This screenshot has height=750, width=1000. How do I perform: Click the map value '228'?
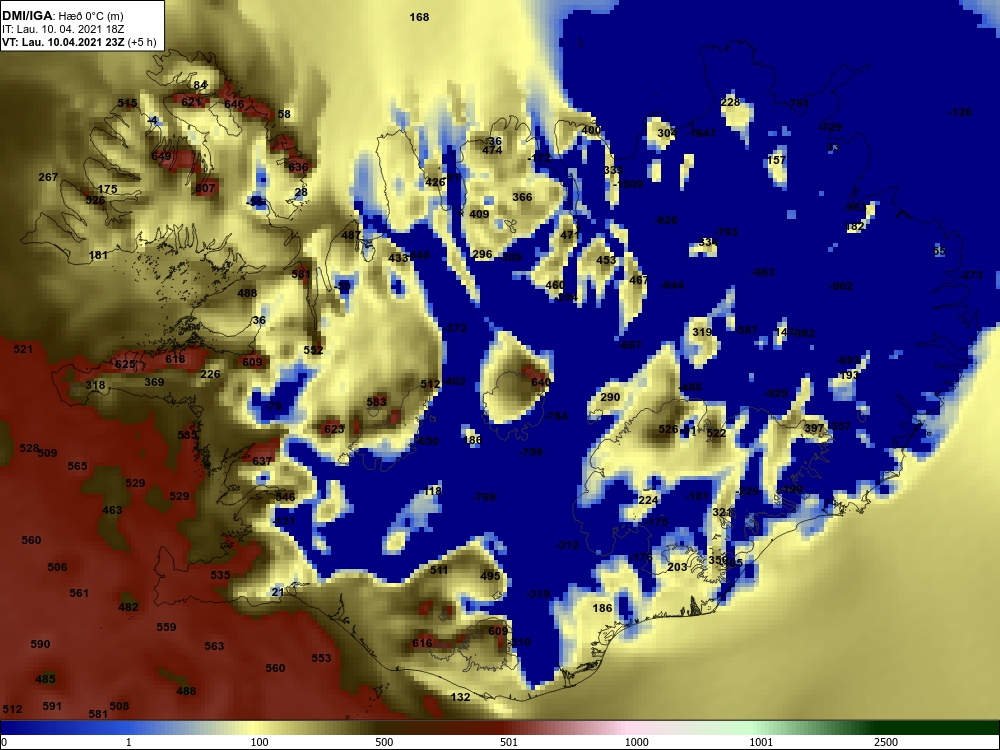point(730,102)
